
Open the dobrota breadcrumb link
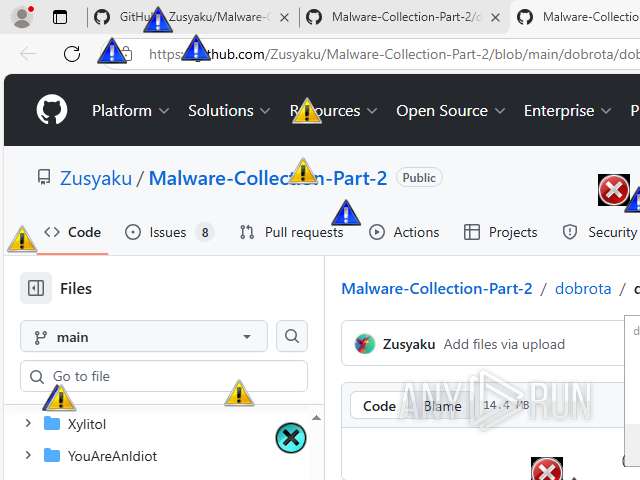coord(583,289)
